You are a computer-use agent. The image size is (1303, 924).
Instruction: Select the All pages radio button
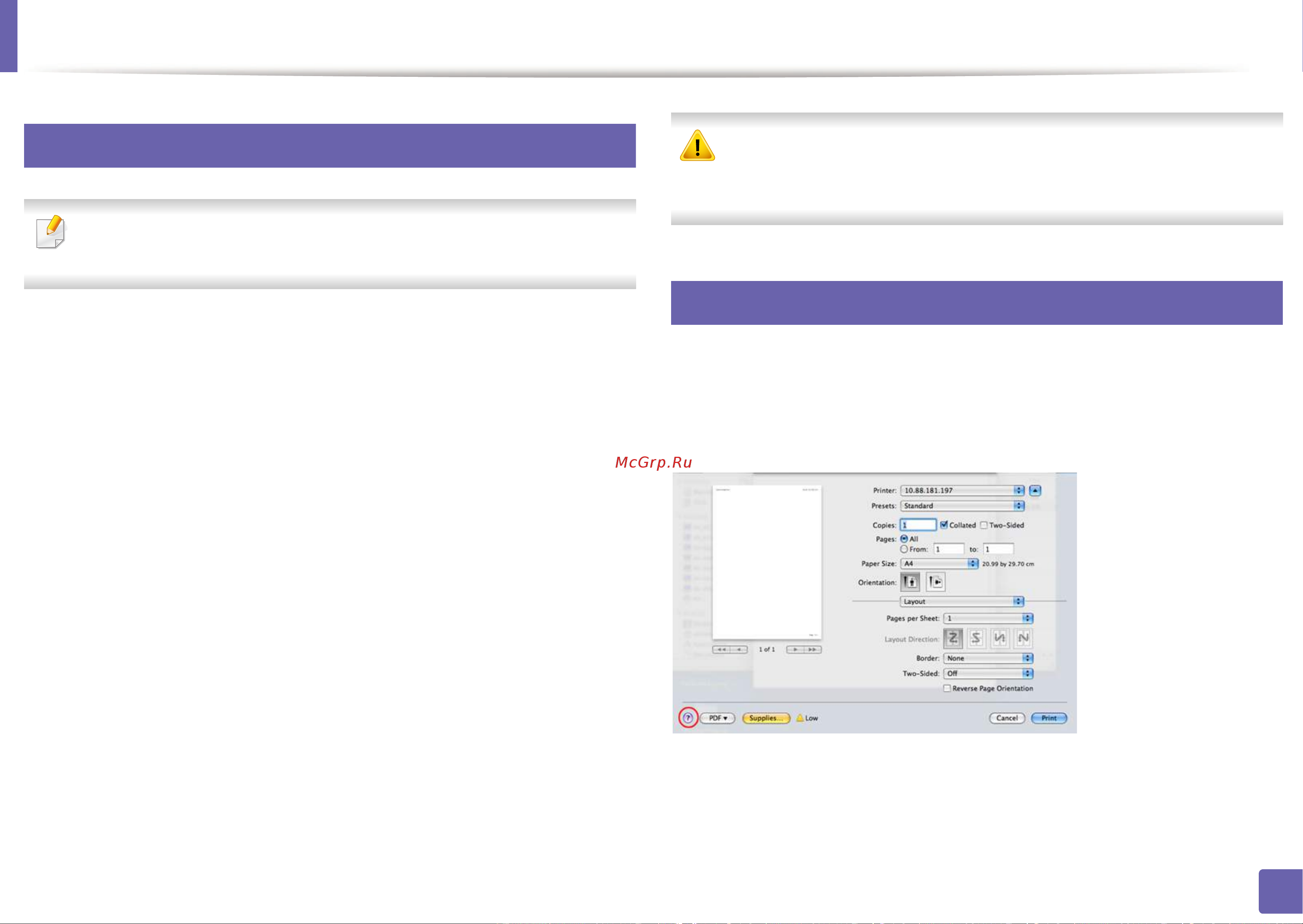(904, 539)
